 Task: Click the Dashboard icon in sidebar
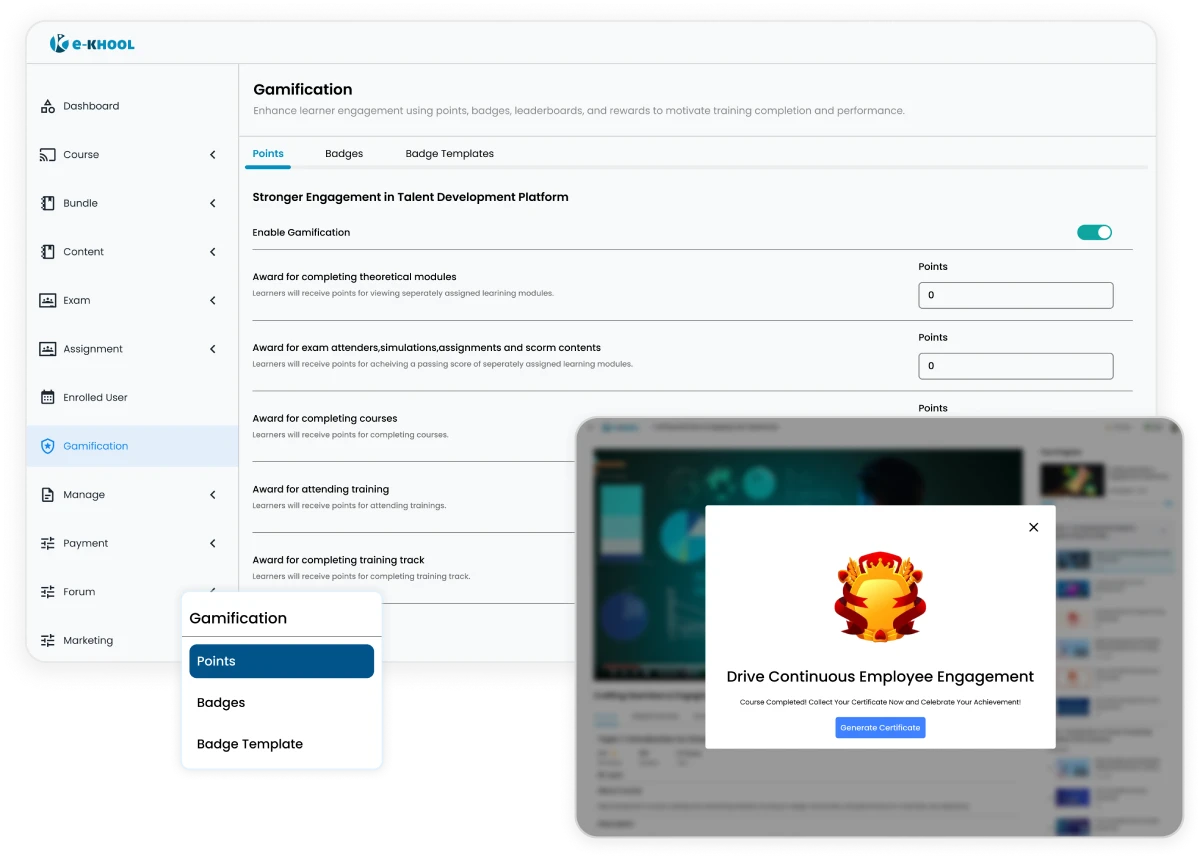point(47,106)
